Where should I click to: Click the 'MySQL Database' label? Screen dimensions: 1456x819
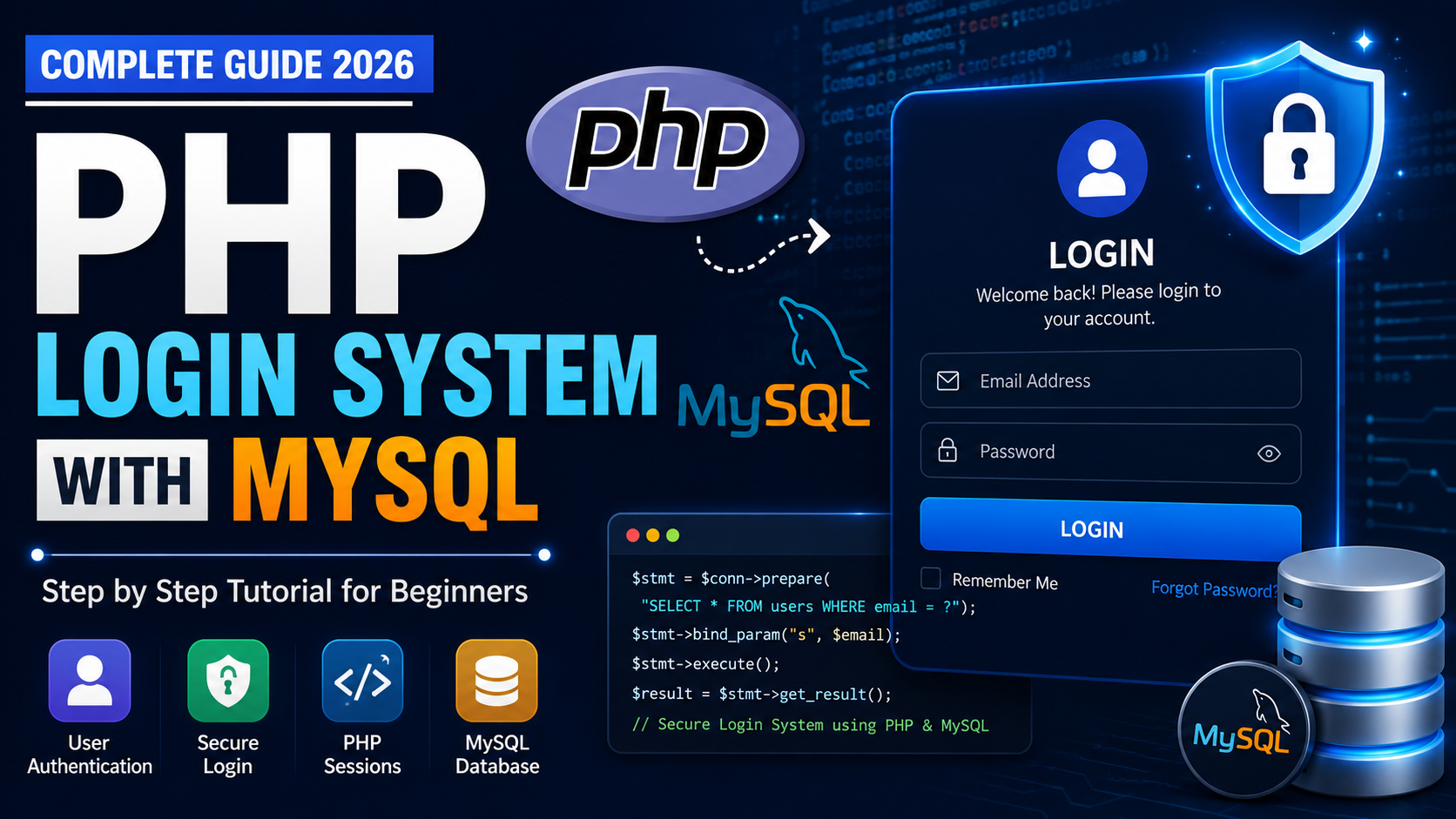click(x=497, y=755)
